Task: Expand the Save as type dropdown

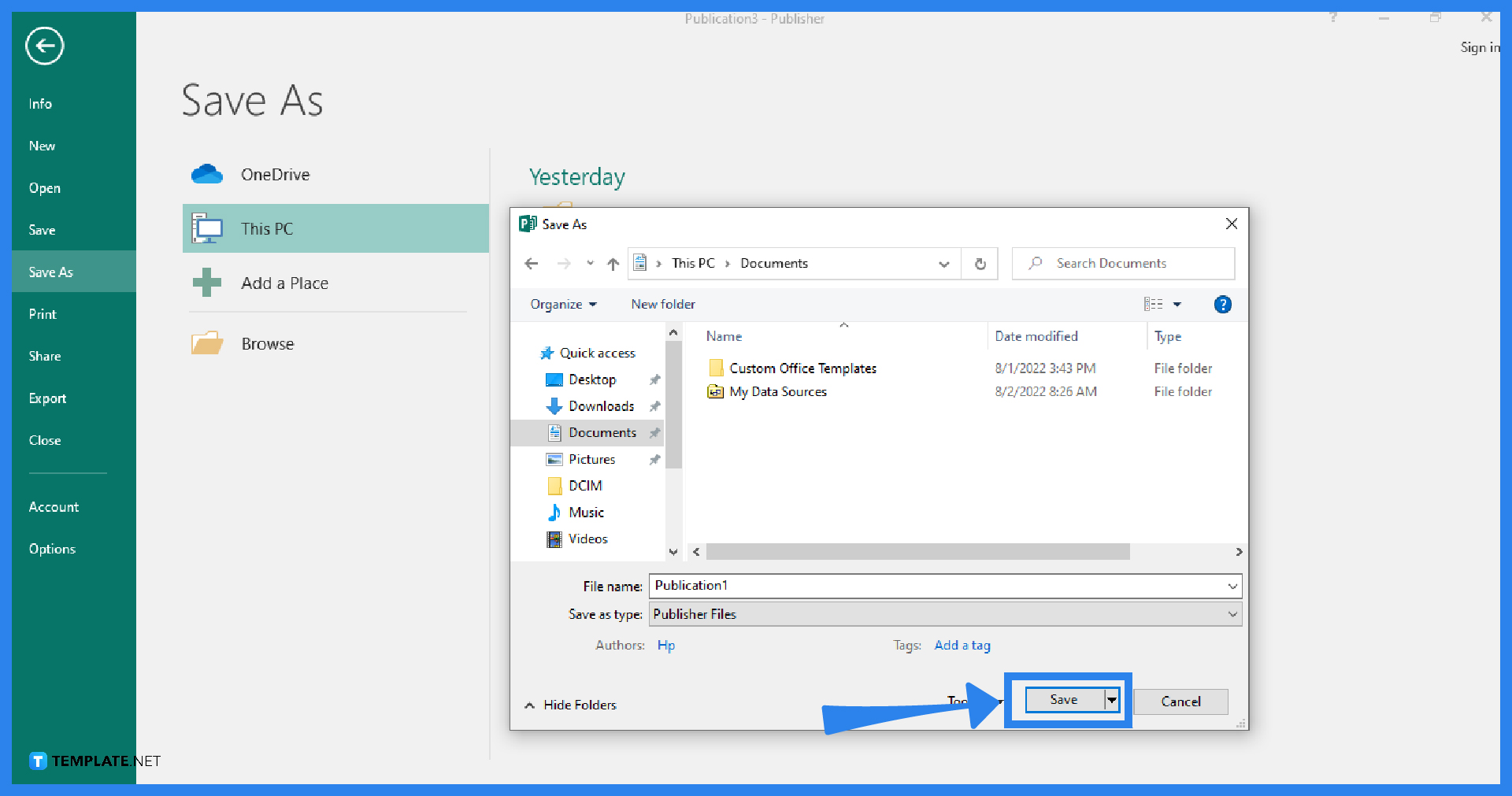Action: [1232, 614]
